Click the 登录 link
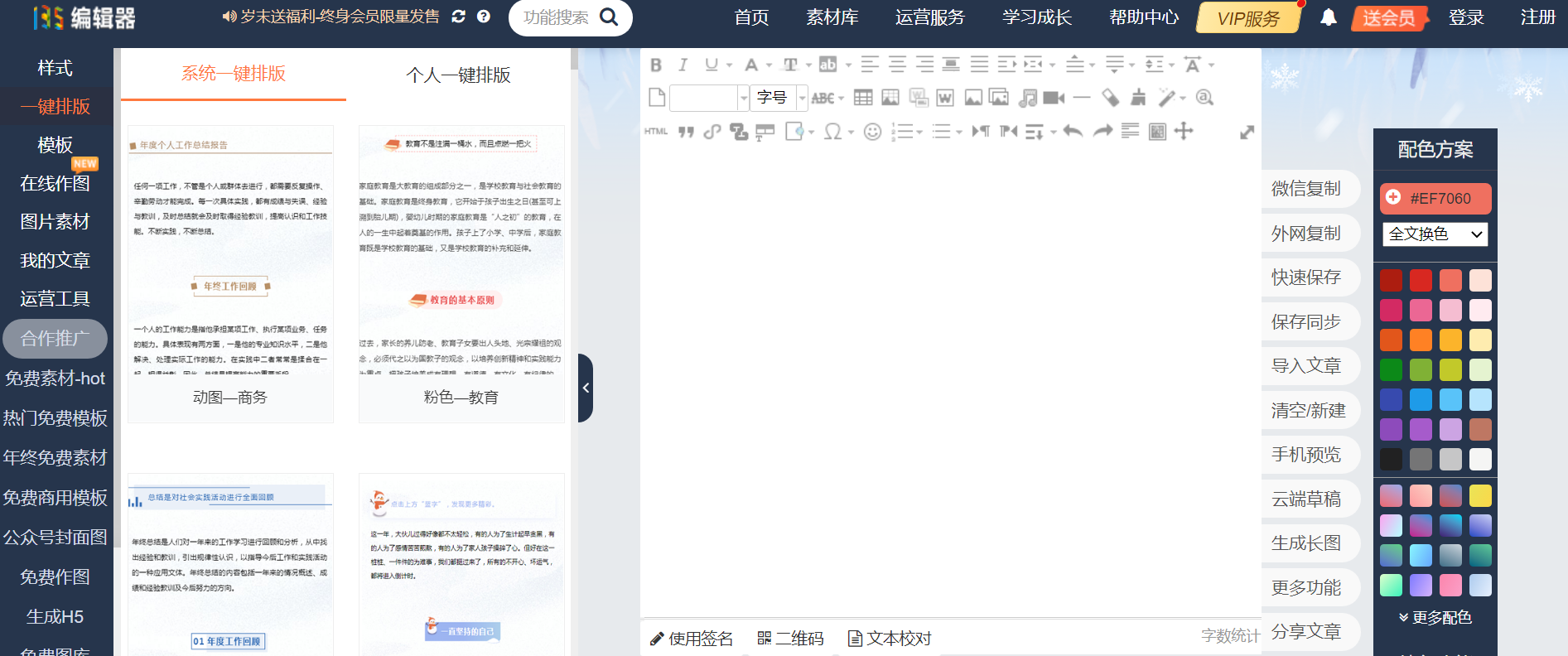 1465,17
